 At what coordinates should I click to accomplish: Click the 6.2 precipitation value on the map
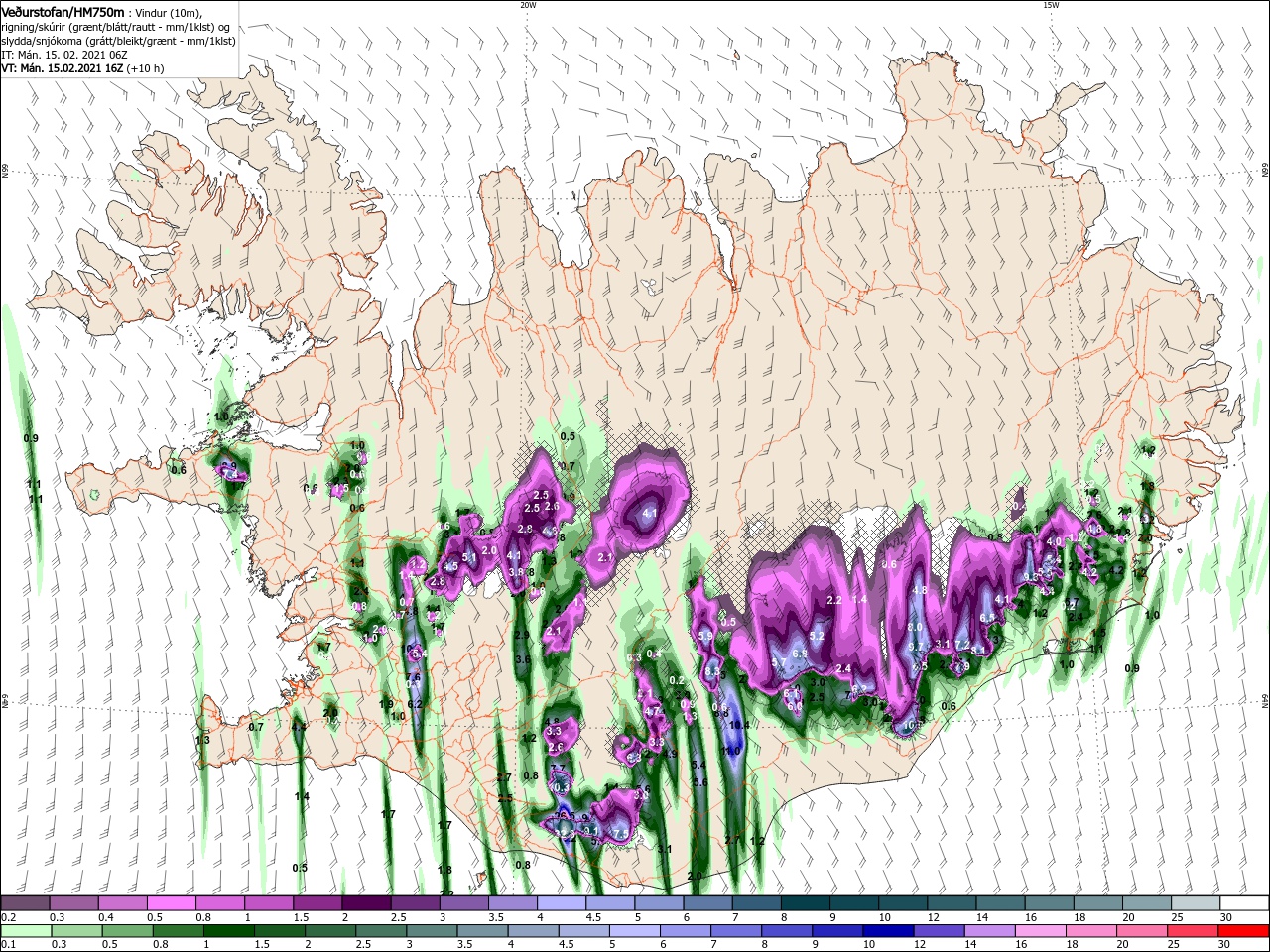click(x=415, y=704)
